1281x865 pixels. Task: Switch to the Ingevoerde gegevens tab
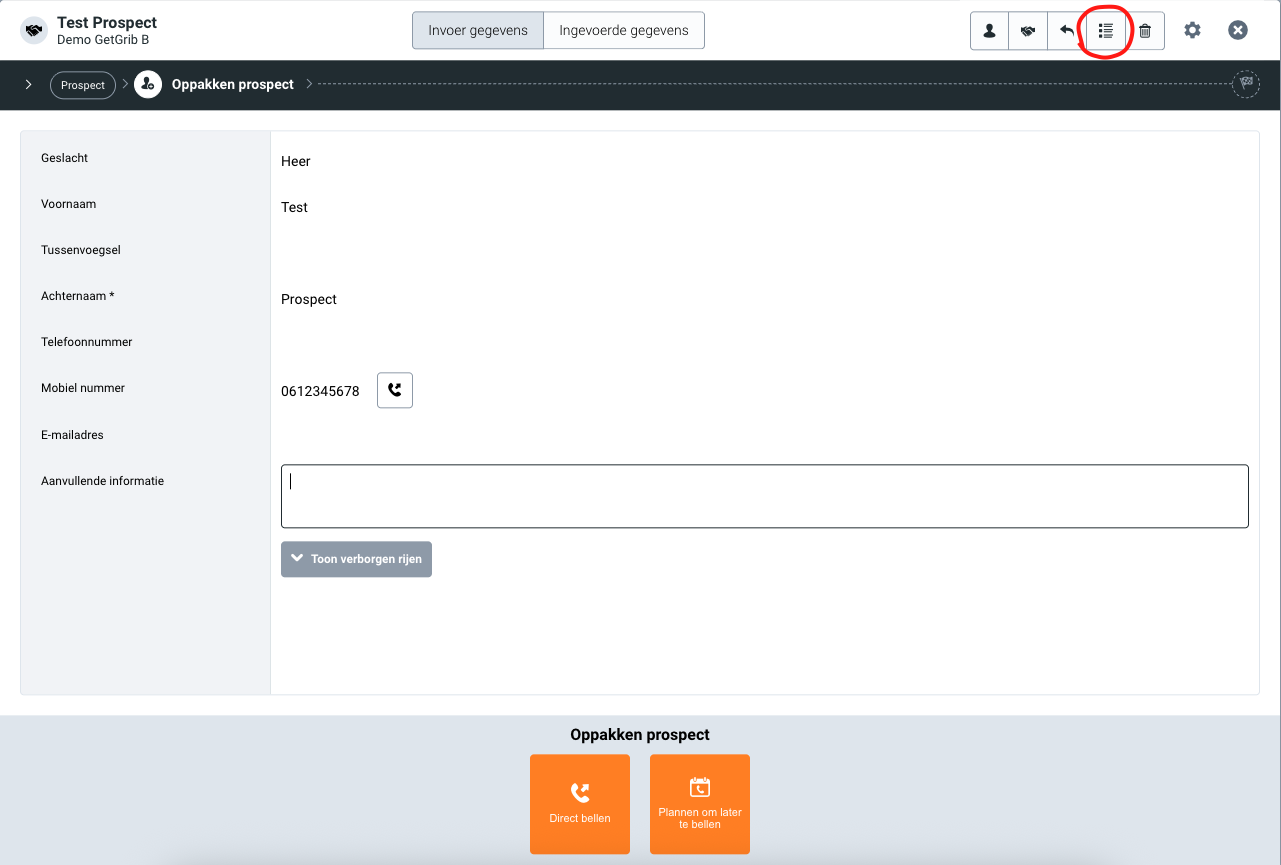click(624, 30)
